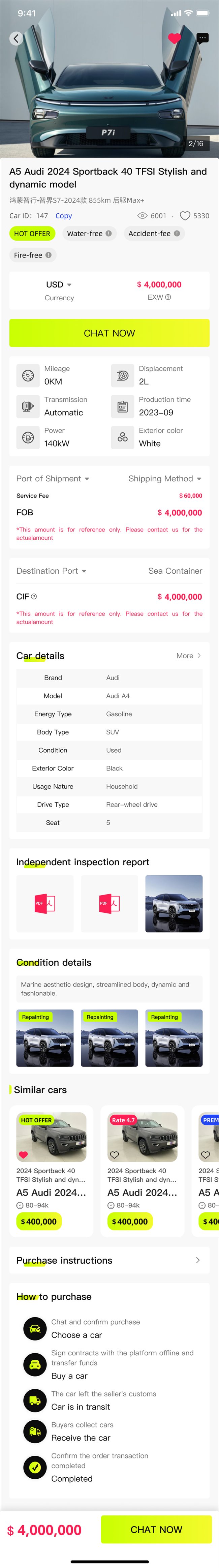View More car details

click(x=189, y=656)
